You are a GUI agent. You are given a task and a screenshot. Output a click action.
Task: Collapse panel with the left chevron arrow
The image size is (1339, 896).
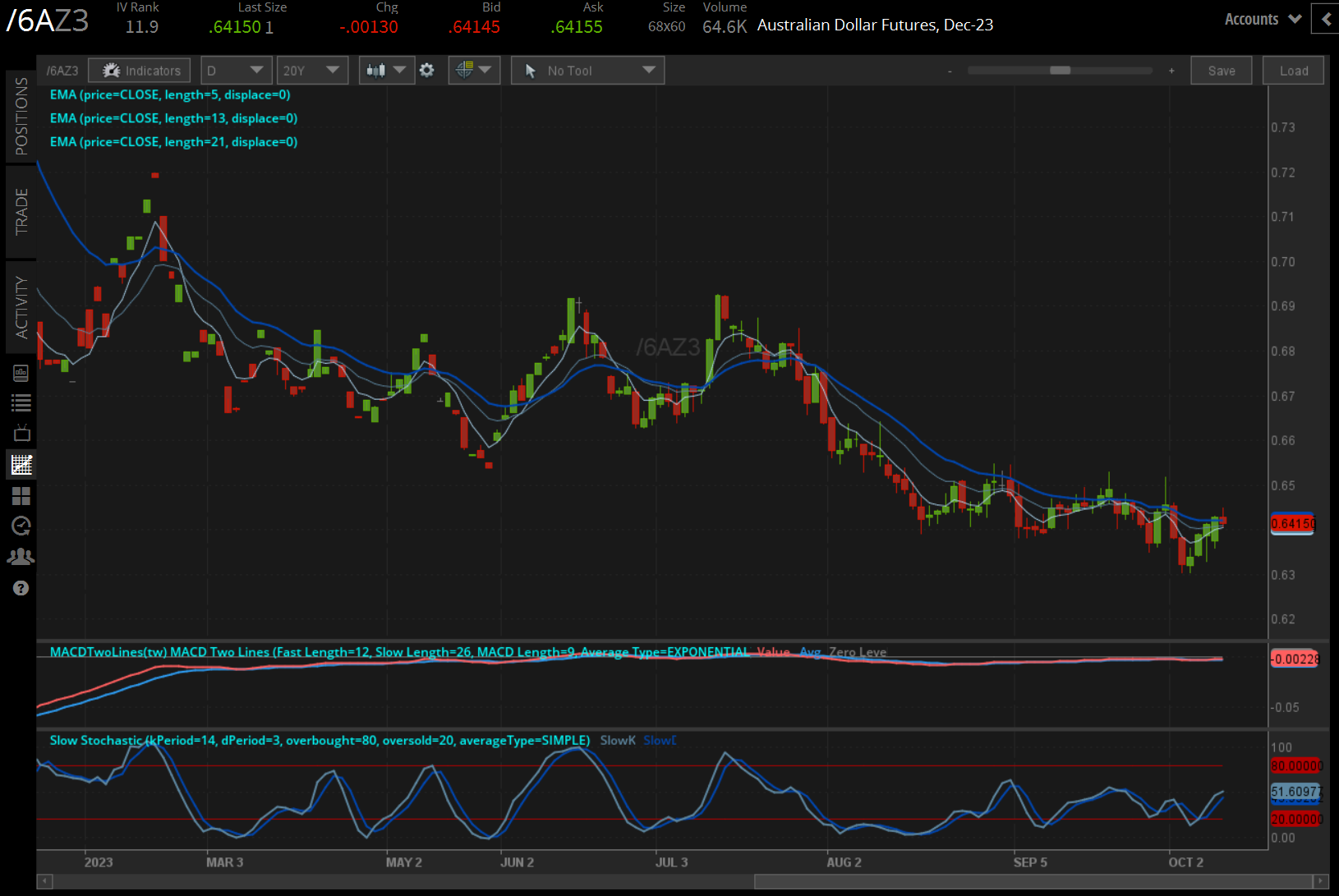point(1326,19)
